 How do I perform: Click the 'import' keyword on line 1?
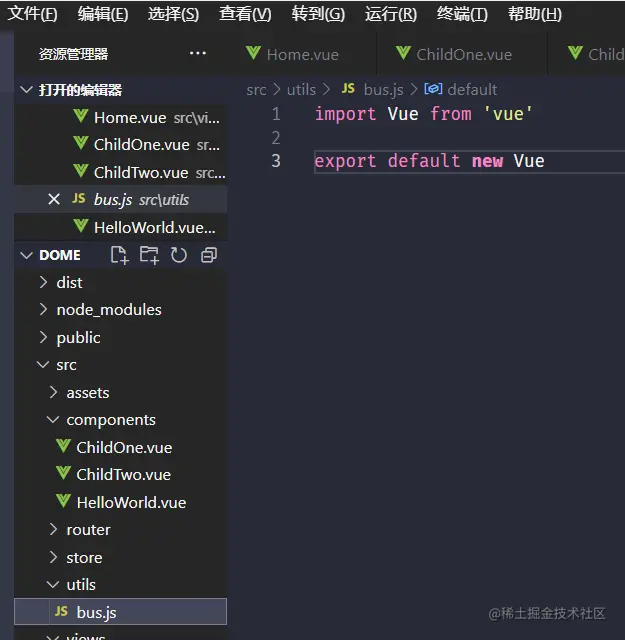click(345, 114)
